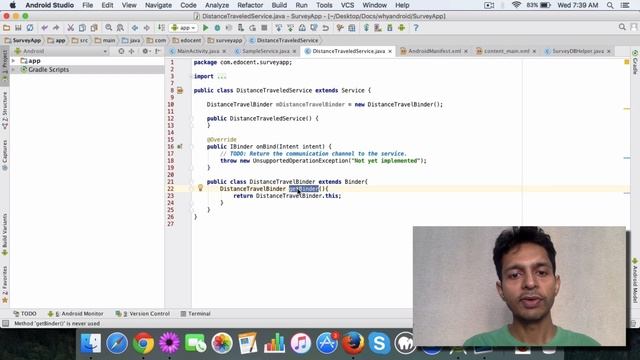
Task: Switch to MainActivity.java tab
Action: click(x=198, y=51)
